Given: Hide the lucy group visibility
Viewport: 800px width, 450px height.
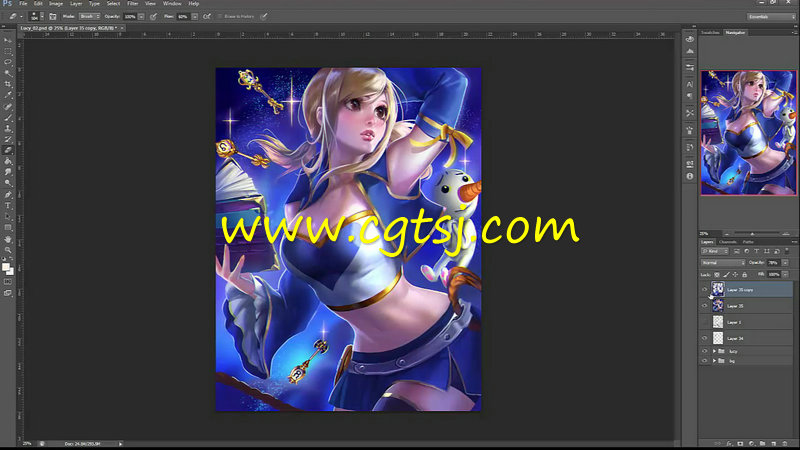Looking at the screenshot, I should 705,351.
